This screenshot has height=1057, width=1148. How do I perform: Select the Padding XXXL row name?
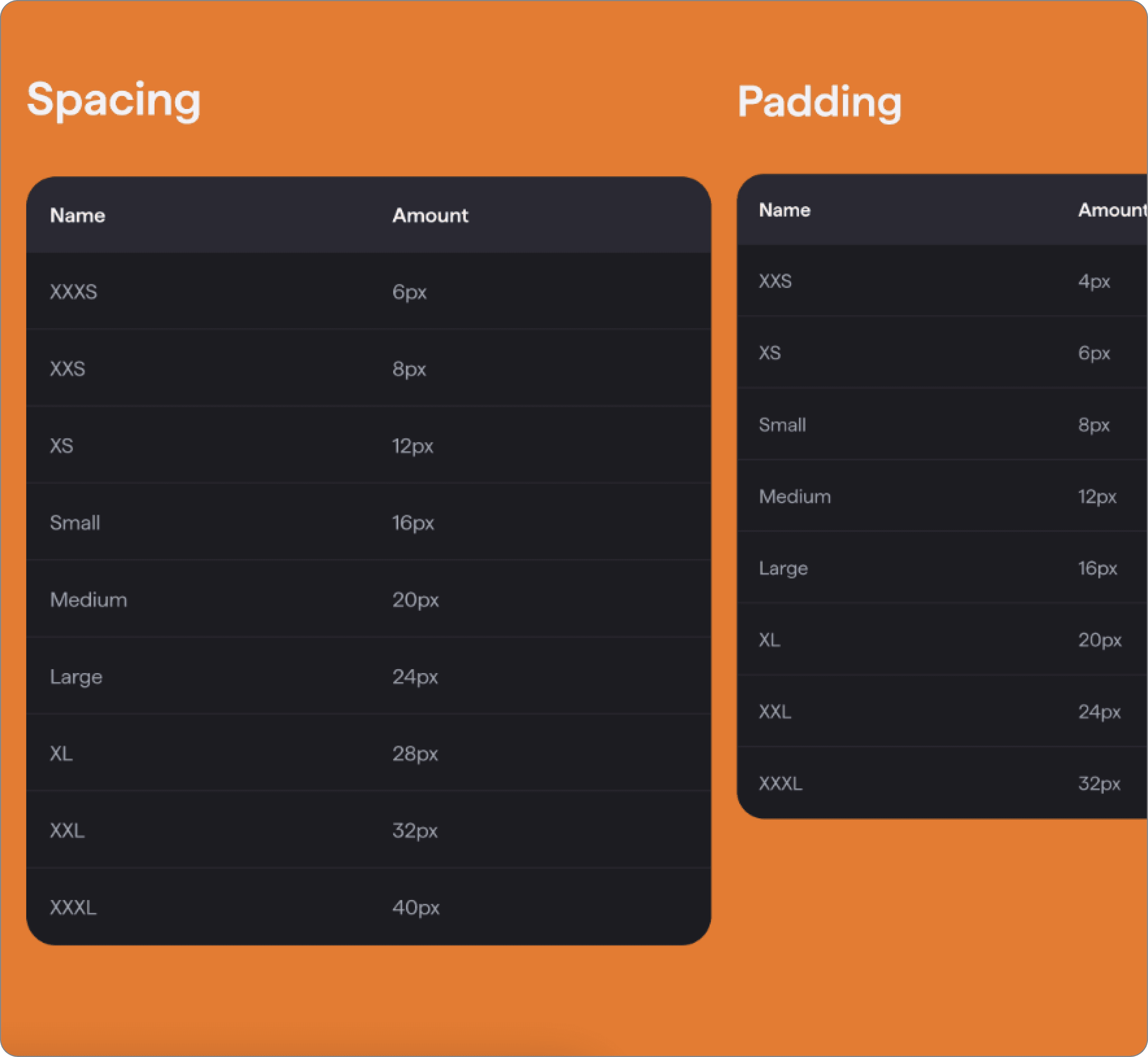coord(780,783)
